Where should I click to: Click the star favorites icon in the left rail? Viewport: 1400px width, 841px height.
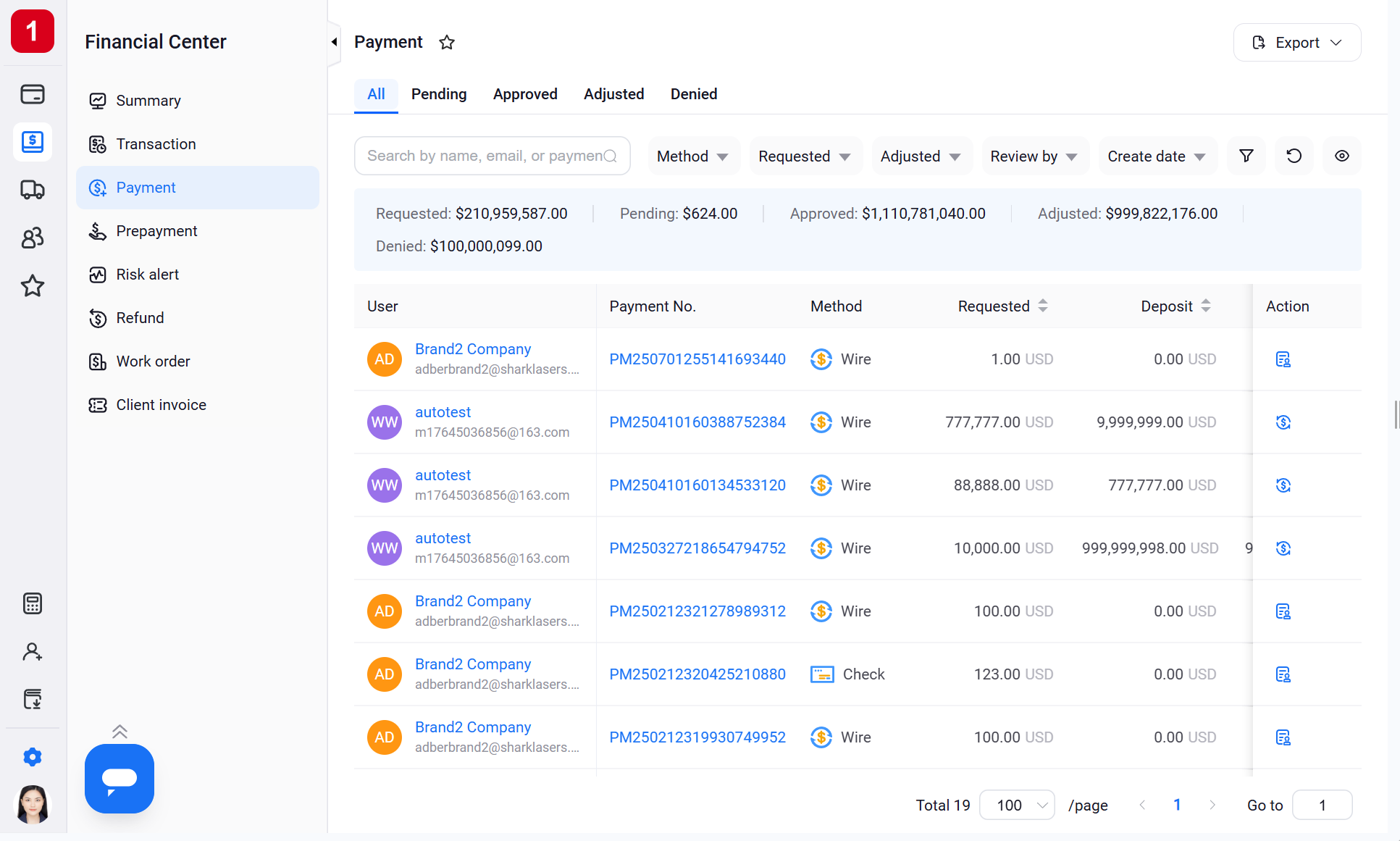click(33, 286)
